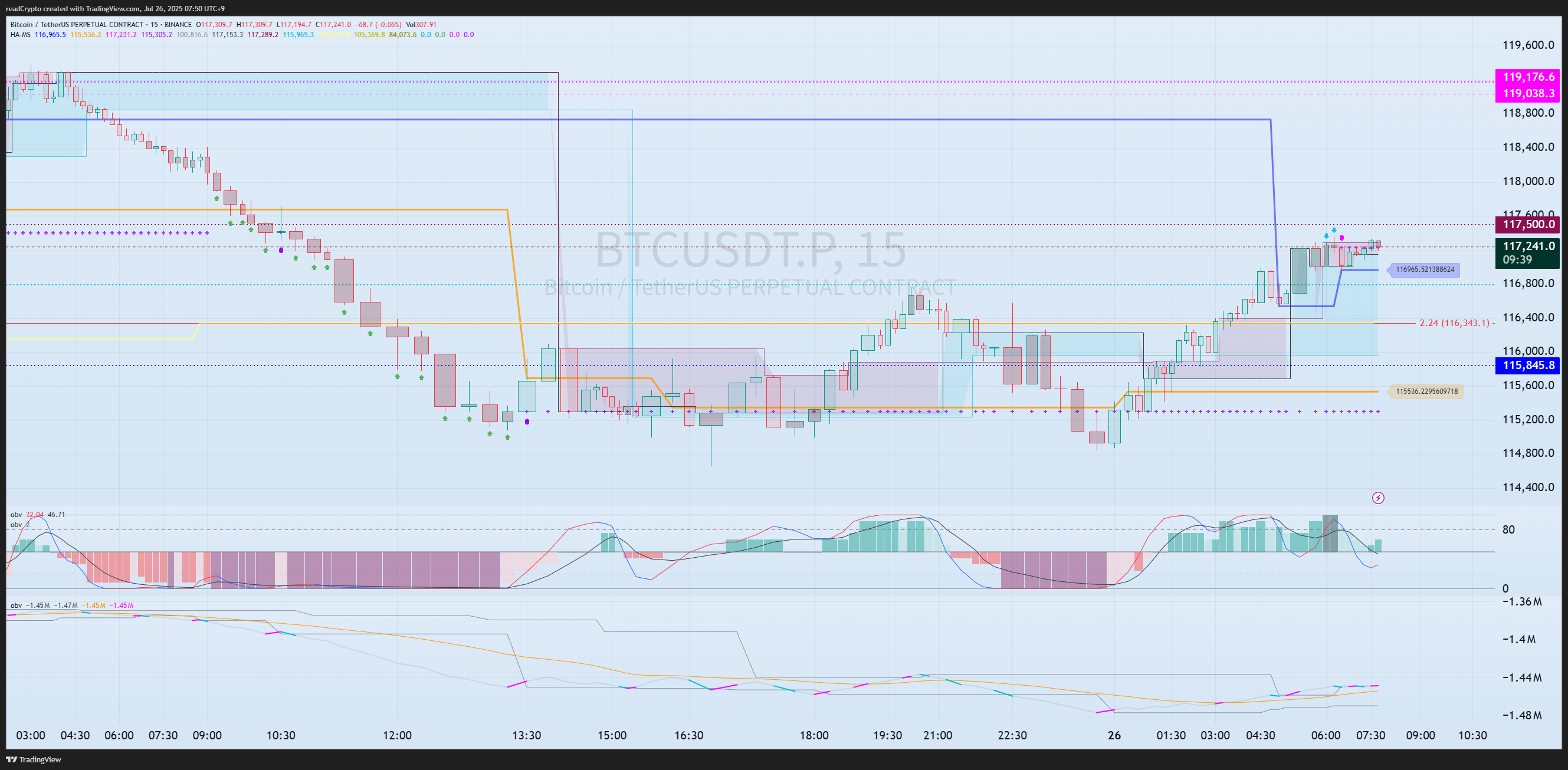Click the orange obv legend value −1.45M

click(x=94, y=606)
